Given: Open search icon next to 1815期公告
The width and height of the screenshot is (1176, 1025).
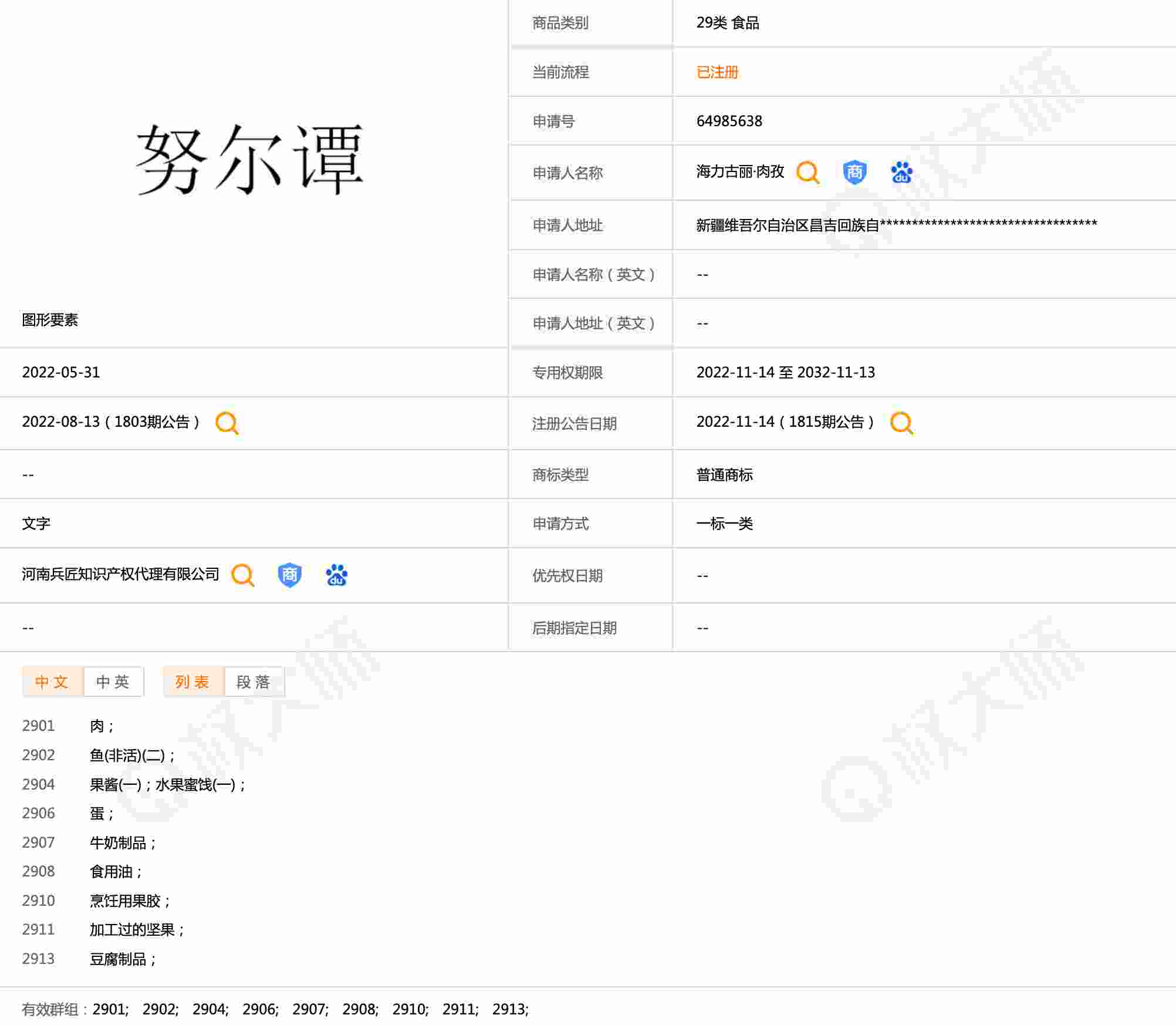Looking at the screenshot, I should coord(901,423).
